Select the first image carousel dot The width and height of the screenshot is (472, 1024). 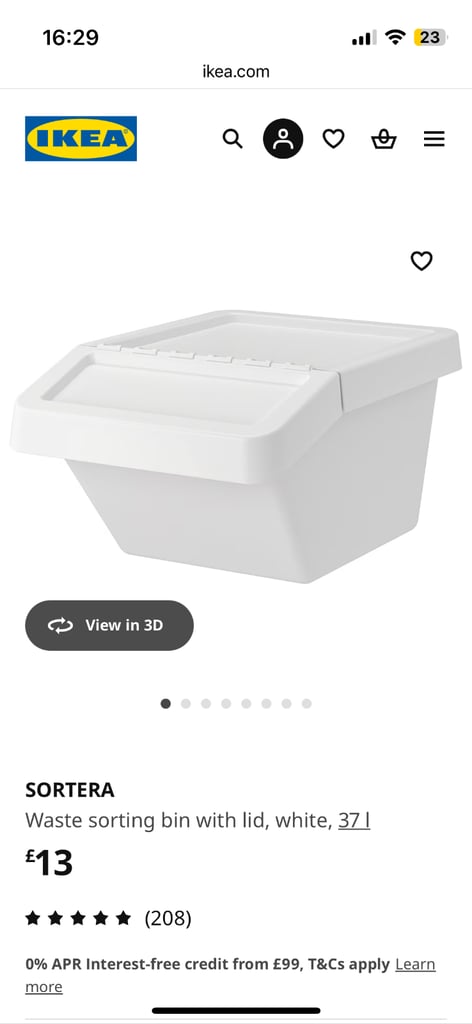tap(166, 703)
